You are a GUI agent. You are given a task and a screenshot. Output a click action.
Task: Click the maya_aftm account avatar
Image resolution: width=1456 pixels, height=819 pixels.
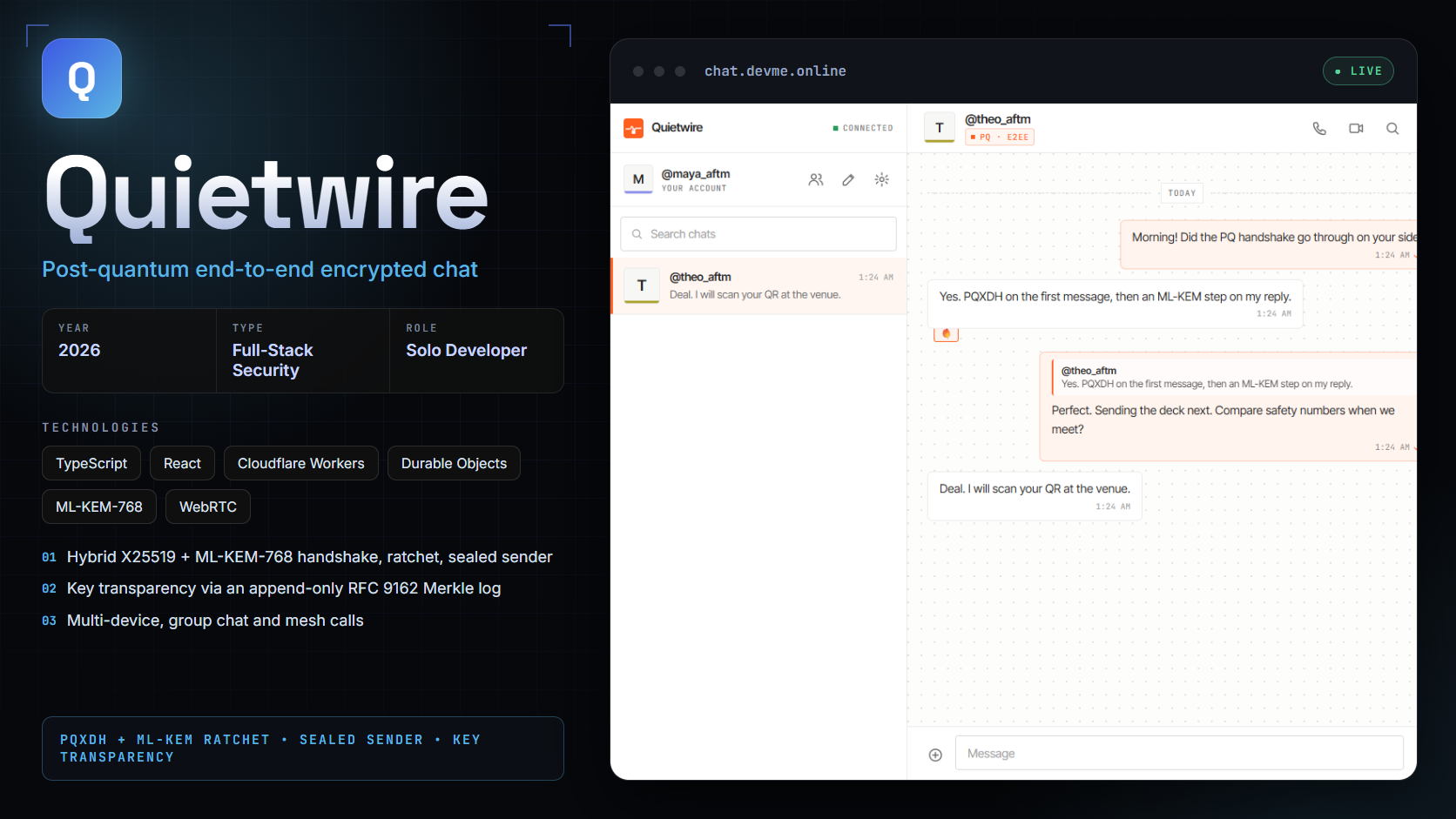coord(638,179)
